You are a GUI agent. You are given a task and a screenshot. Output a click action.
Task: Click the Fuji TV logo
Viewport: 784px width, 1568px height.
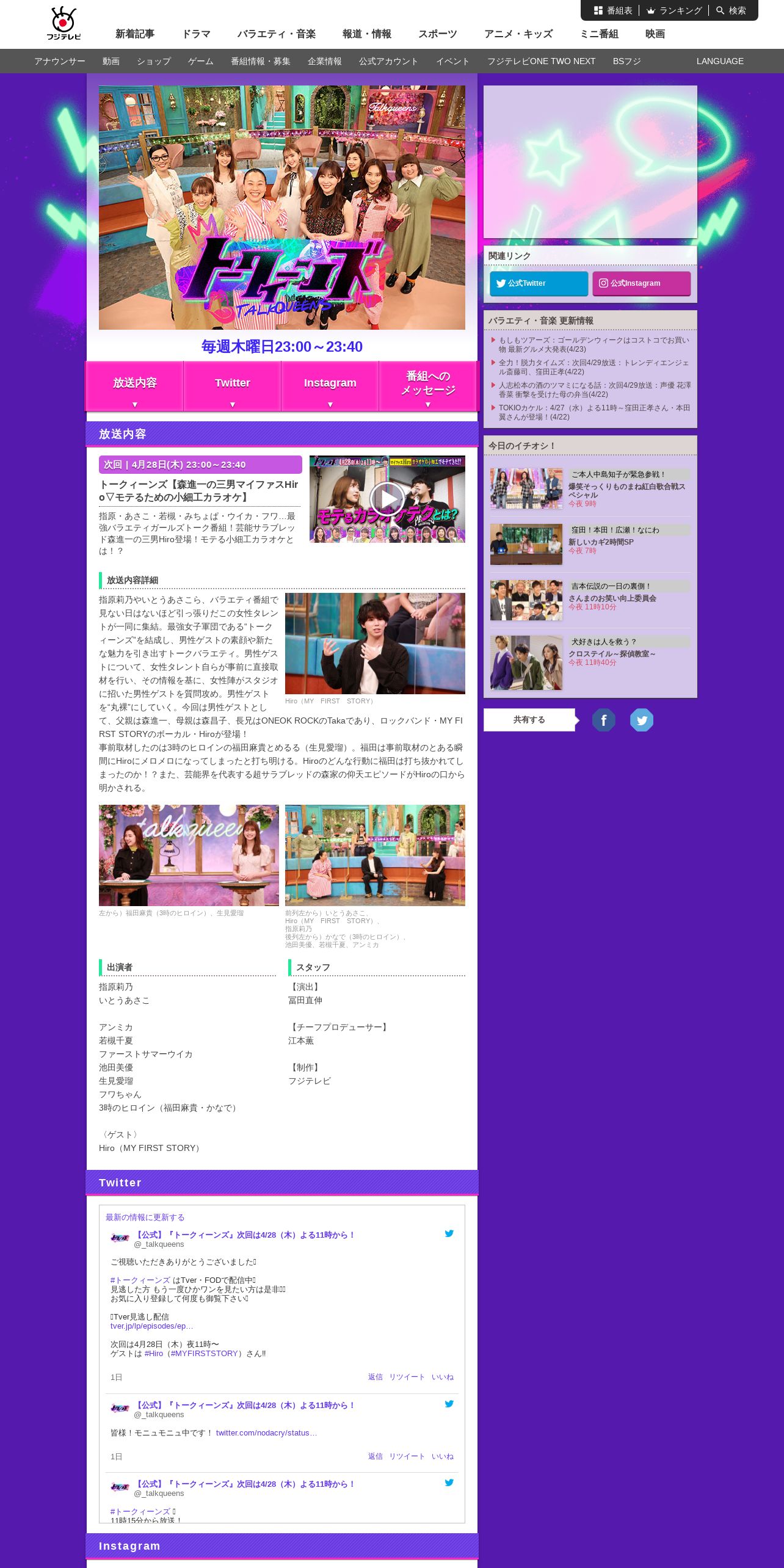[x=64, y=23]
